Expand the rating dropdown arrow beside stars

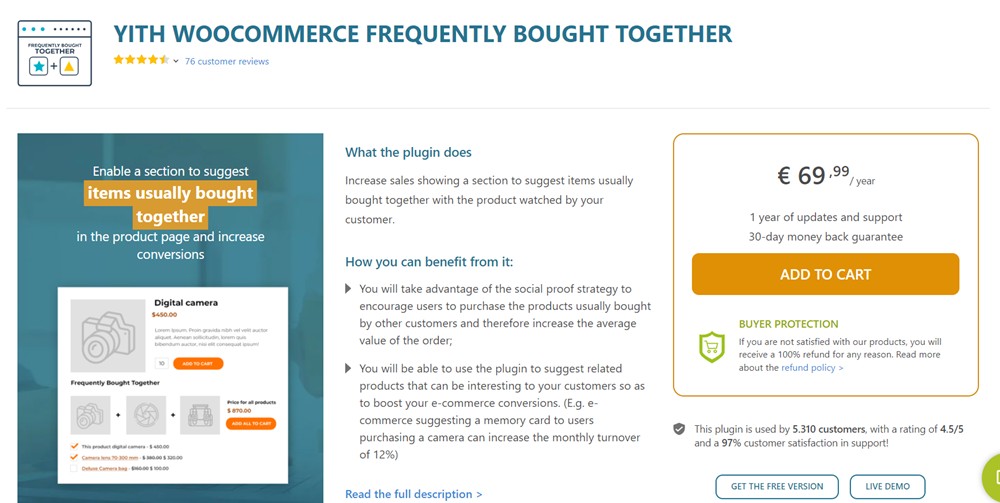point(176,61)
